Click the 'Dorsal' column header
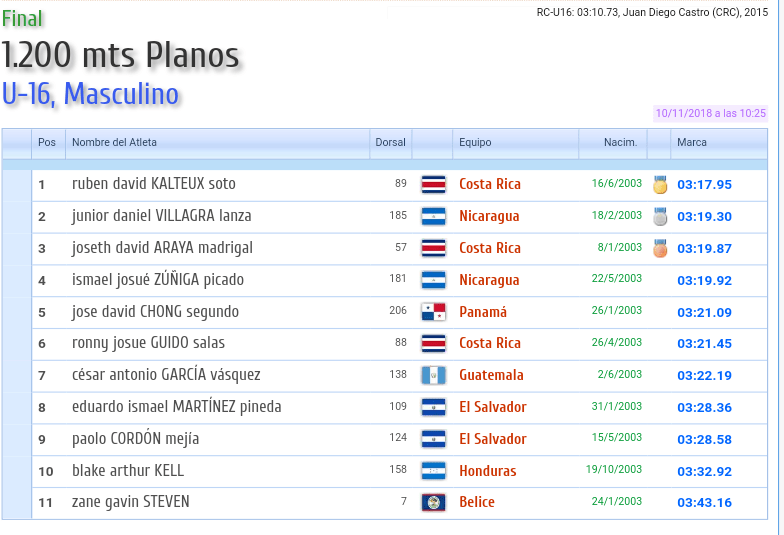This screenshot has width=784, height=535. pyautogui.click(x=390, y=142)
